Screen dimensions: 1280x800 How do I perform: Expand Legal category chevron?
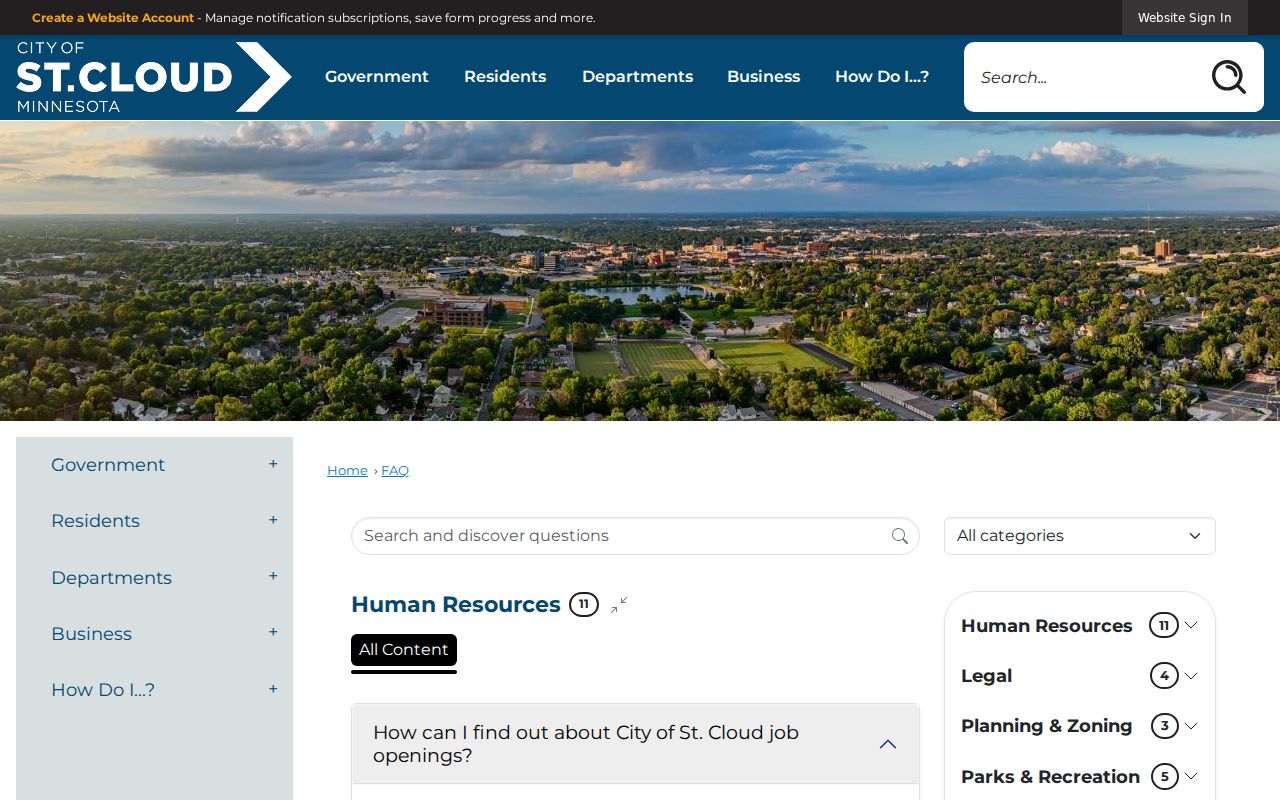1191,676
